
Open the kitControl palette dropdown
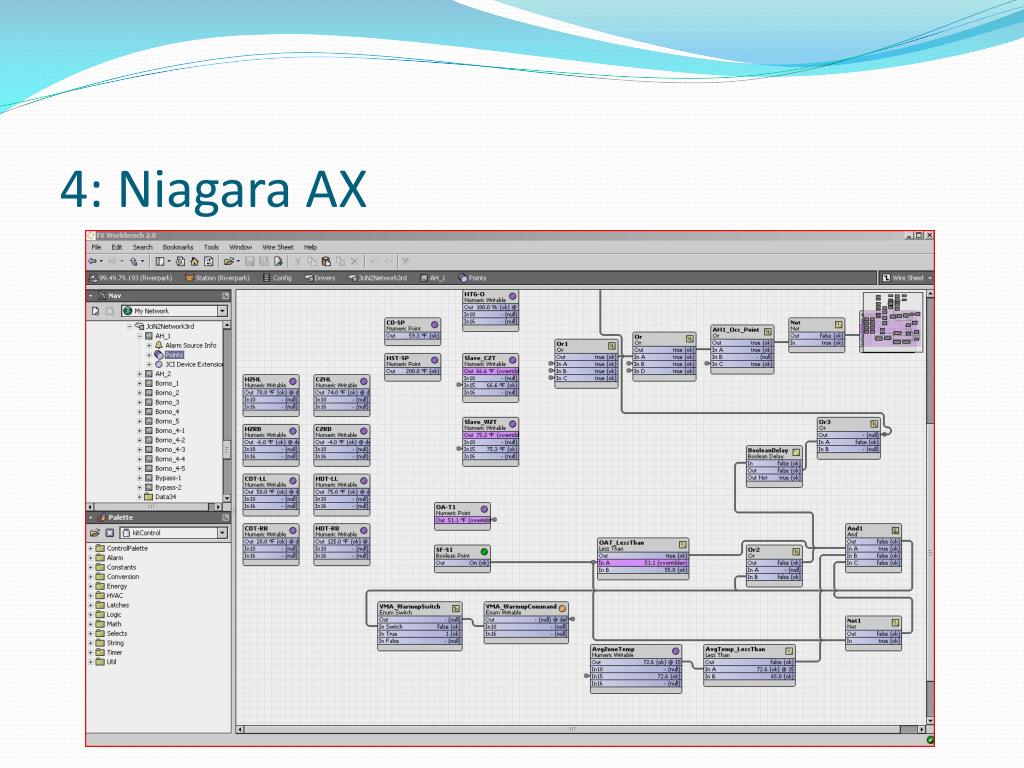[222, 533]
